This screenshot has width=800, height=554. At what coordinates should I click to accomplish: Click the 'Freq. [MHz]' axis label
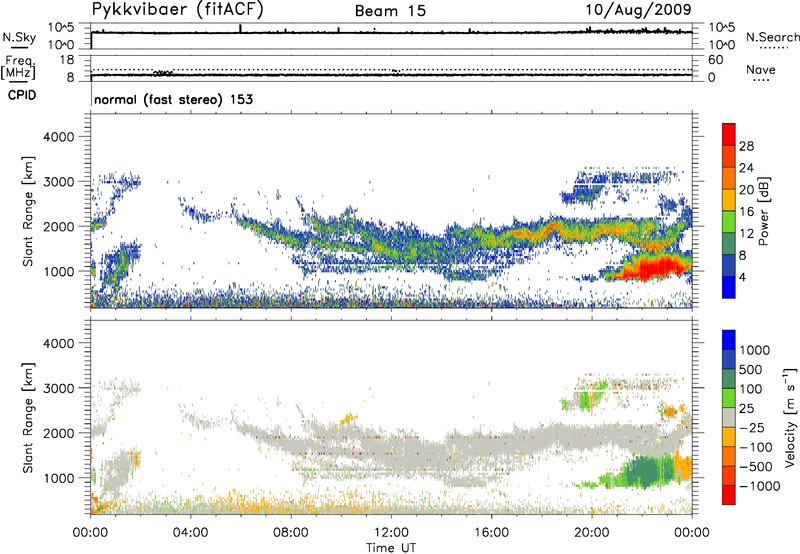click(x=19, y=67)
